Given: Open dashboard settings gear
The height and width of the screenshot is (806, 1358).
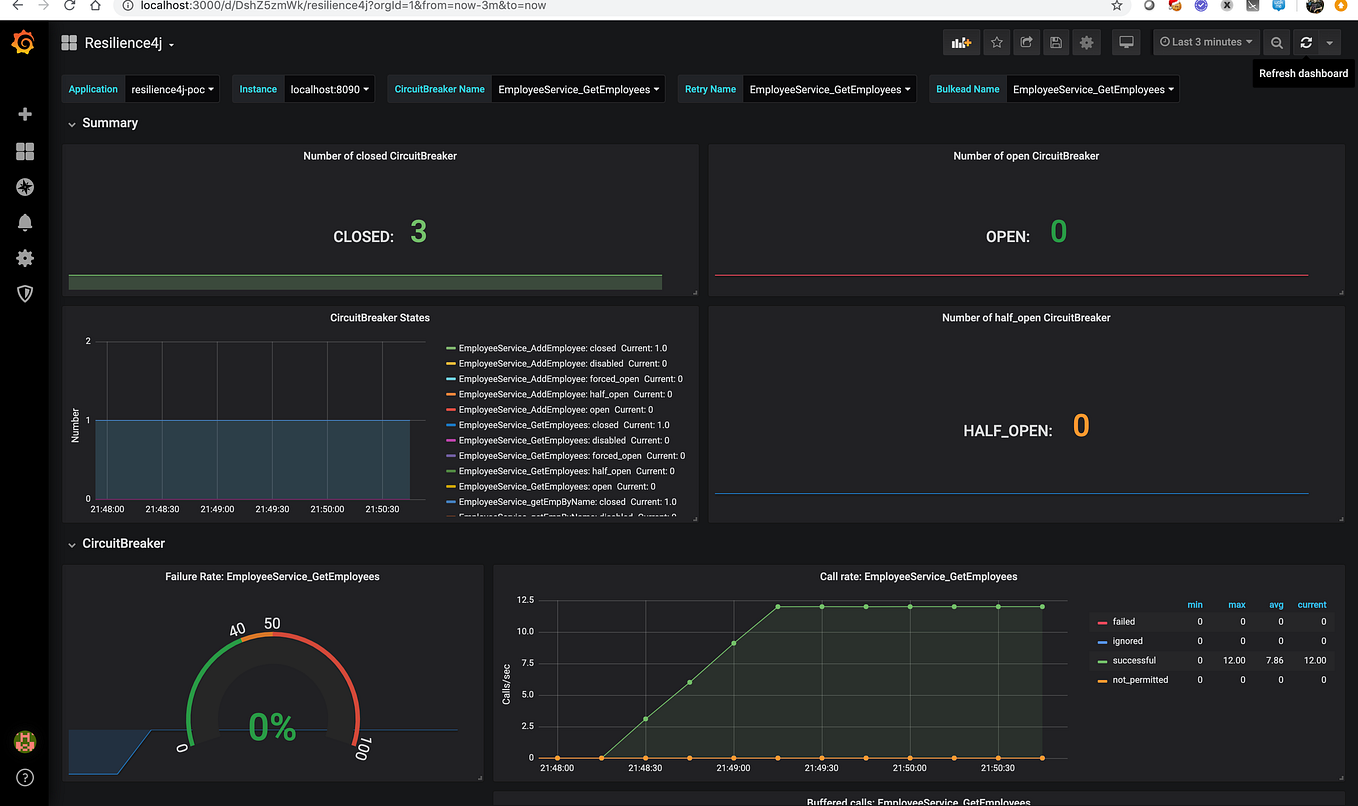Looking at the screenshot, I should coord(1086,42).
